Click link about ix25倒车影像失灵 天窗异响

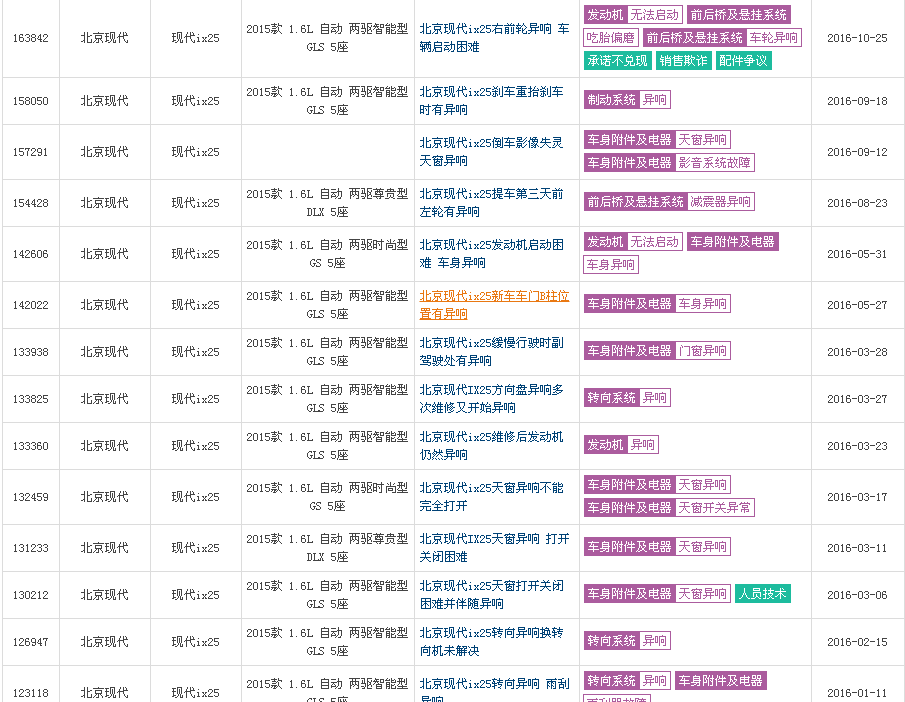491,152
